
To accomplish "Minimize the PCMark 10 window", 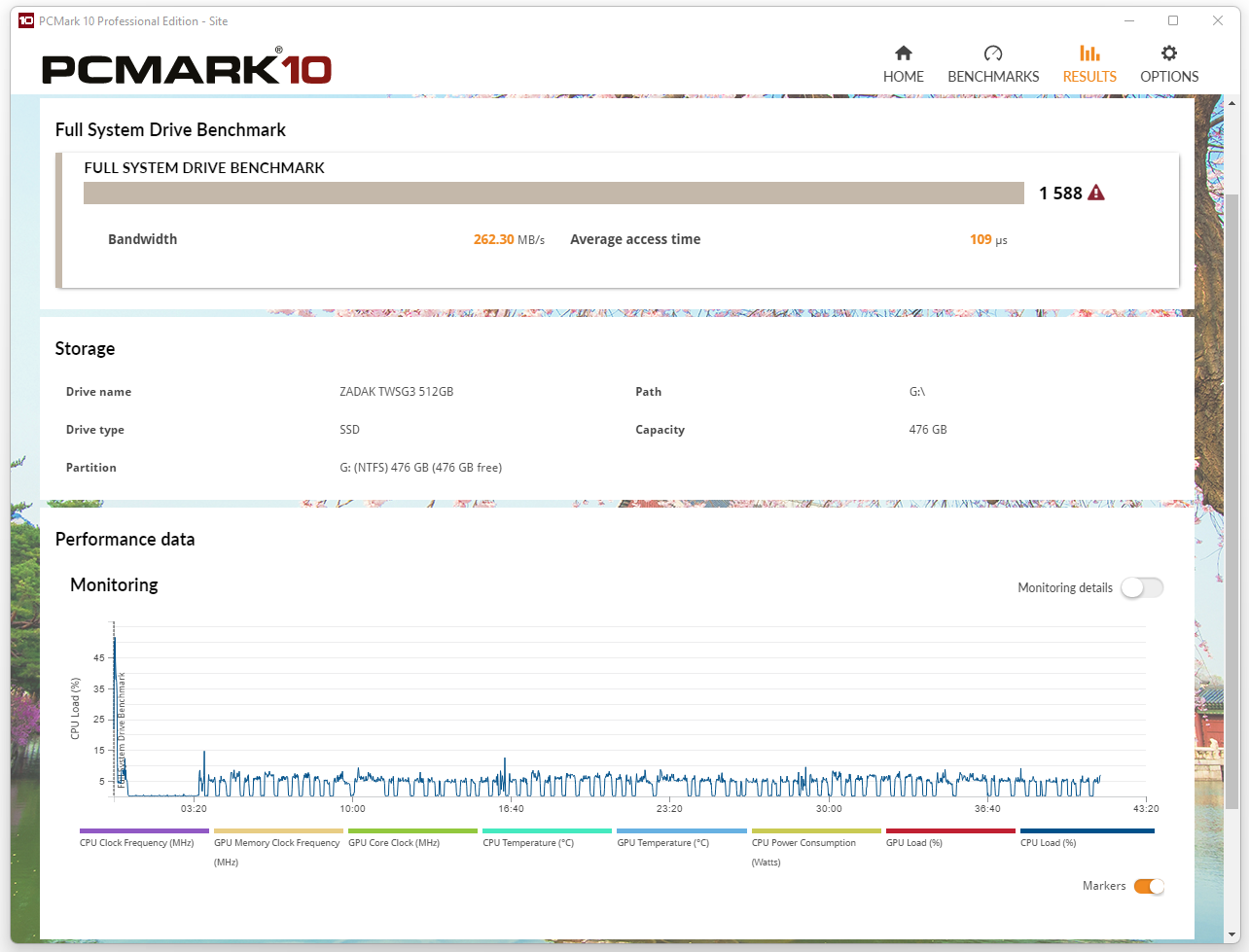I will 1129,20.
